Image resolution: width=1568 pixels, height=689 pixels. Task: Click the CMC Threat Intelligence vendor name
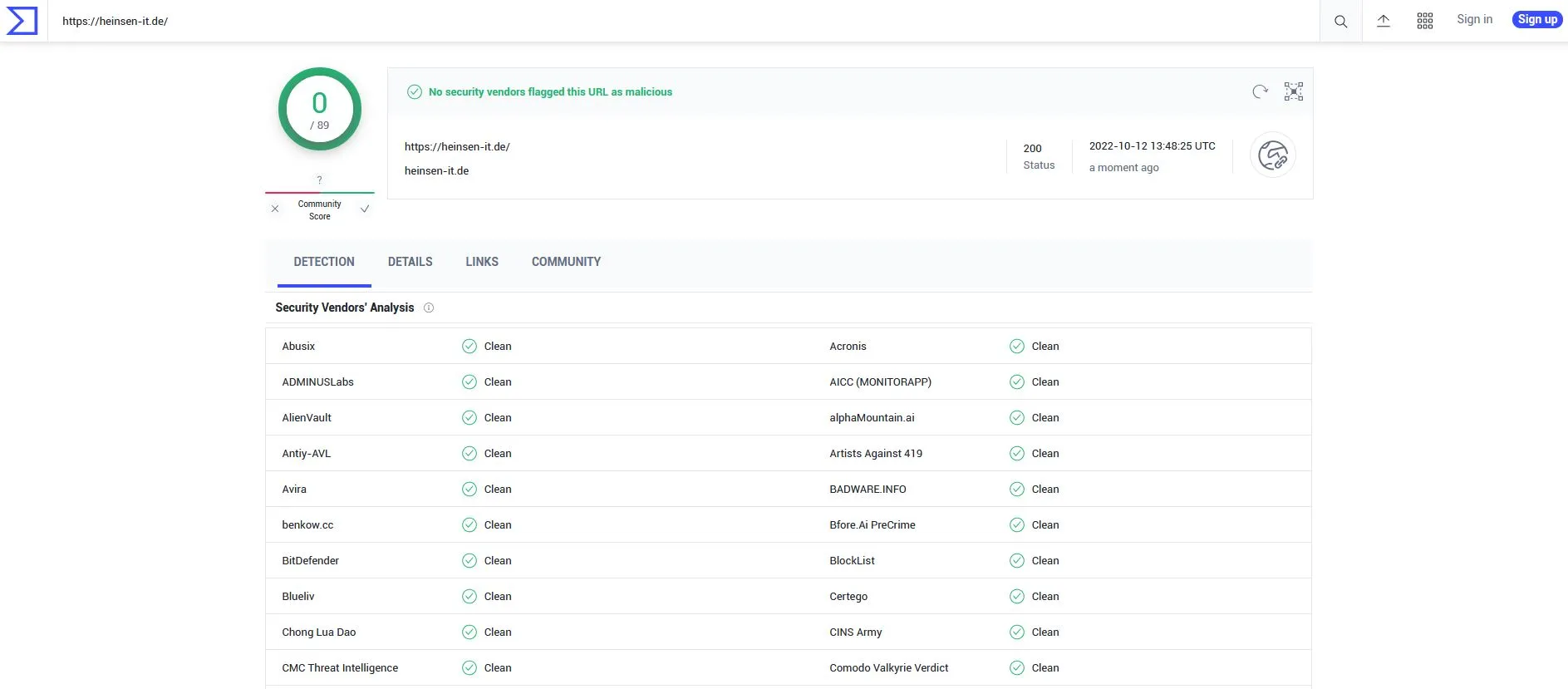click(340, 668)
